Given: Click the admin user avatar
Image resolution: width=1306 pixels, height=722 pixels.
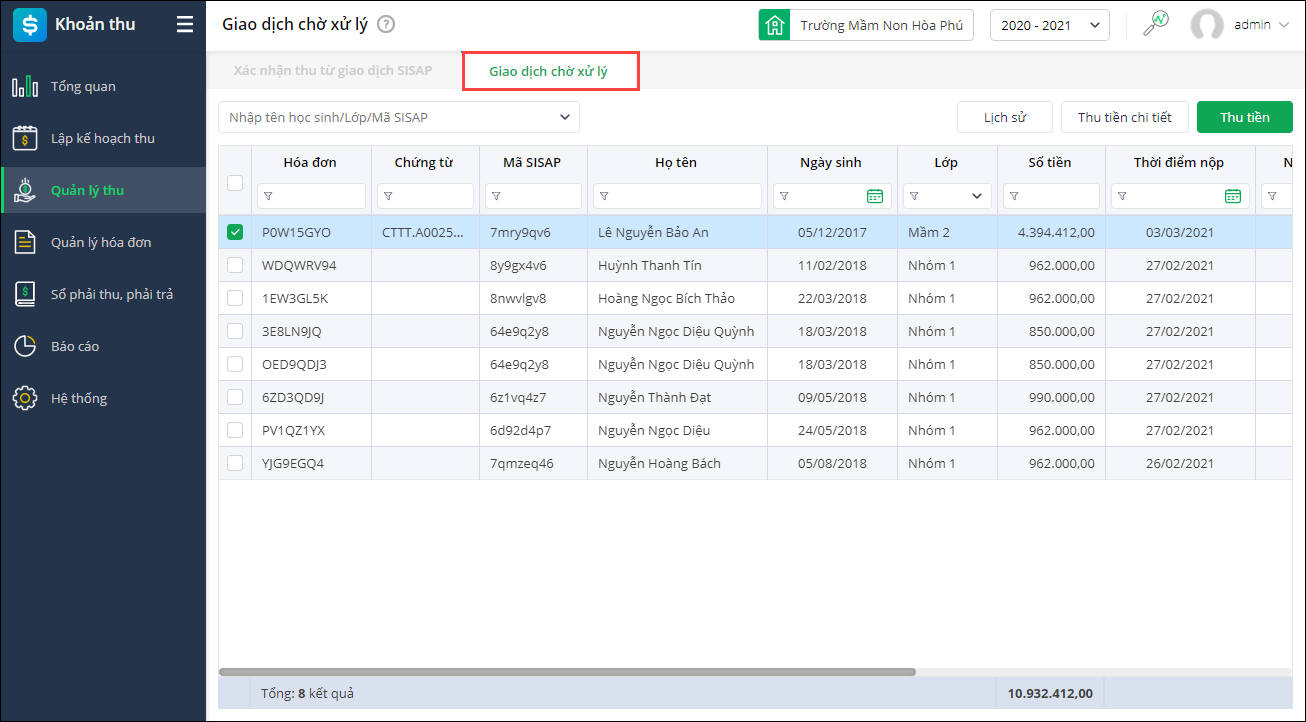Looking at the screenshot, I should tap(1208, 25).
